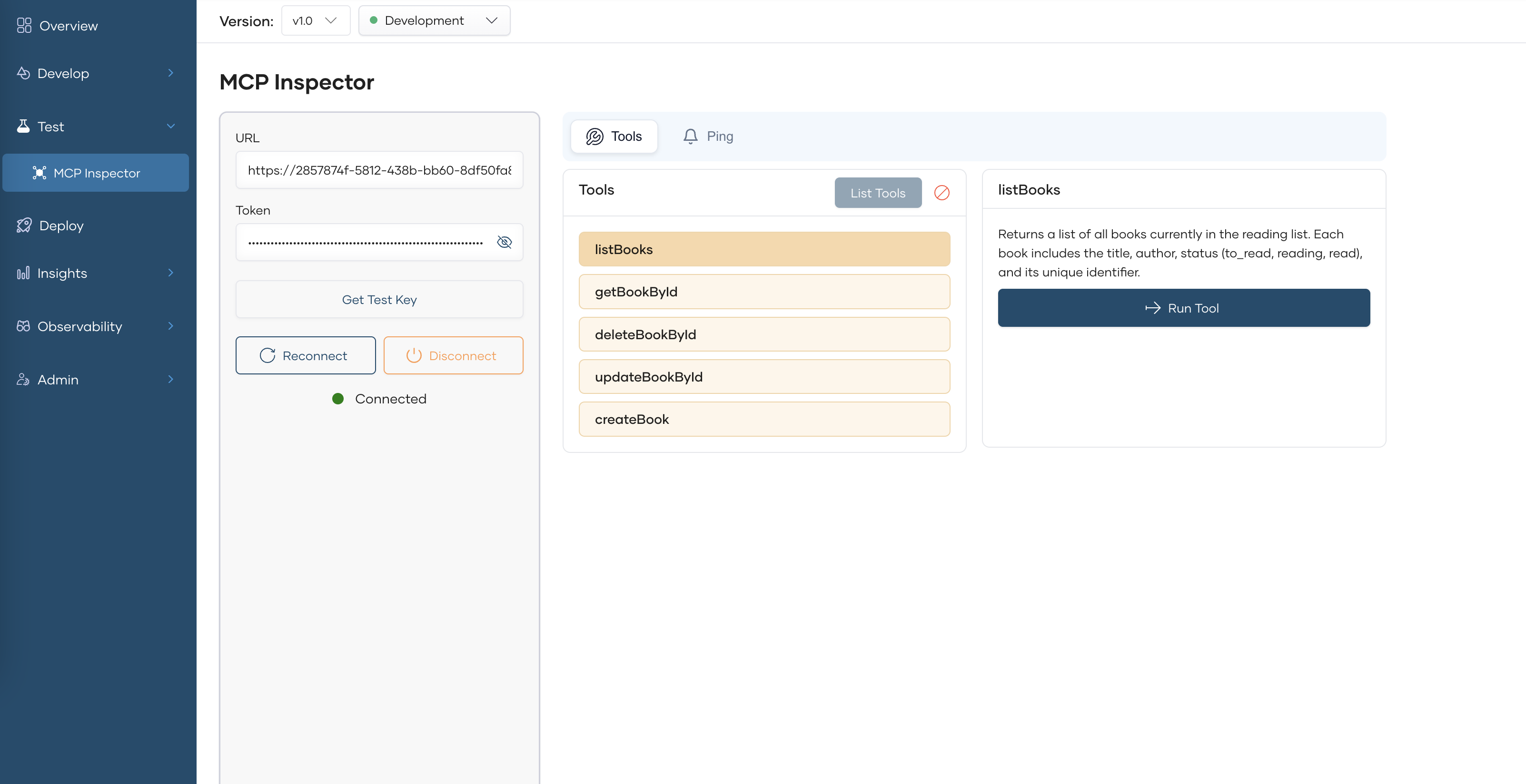Click the Insights bar chart icon
1526x784 pixels.
23,273
